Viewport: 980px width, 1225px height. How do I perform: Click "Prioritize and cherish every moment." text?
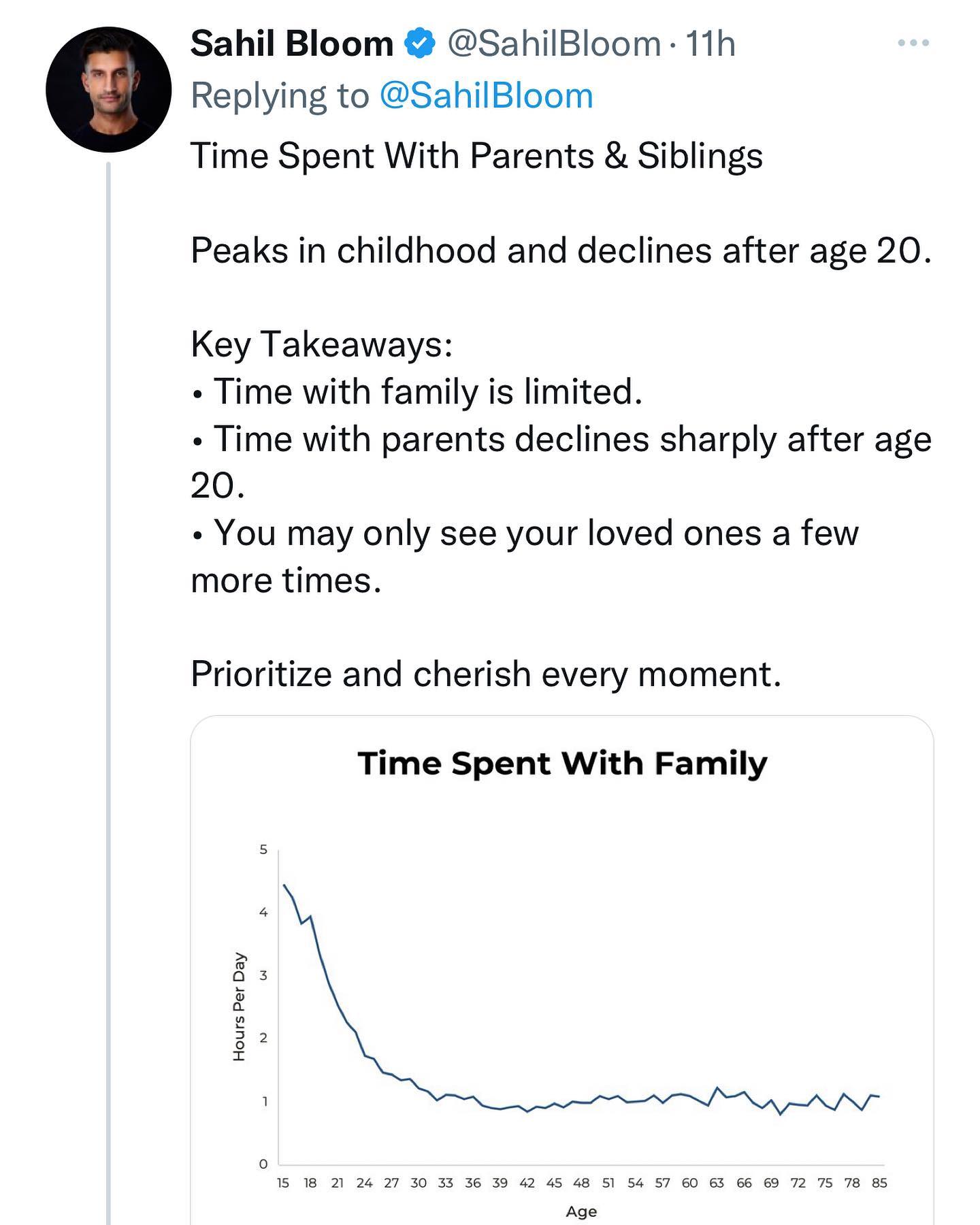tap(486, 674)
